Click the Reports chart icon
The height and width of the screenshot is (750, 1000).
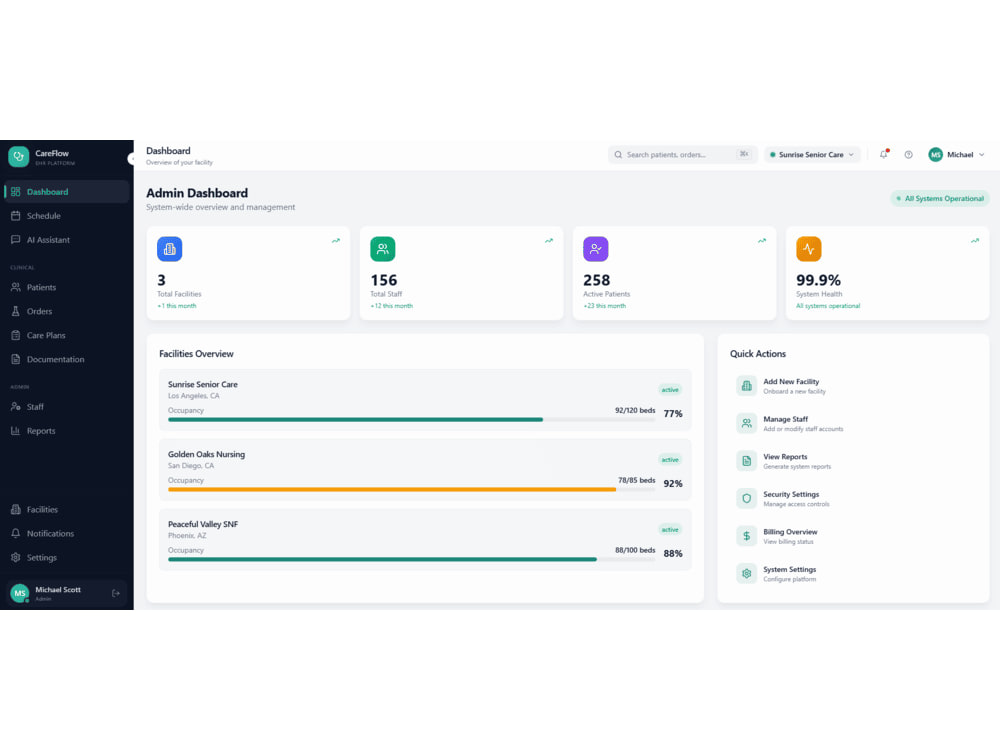16,430
